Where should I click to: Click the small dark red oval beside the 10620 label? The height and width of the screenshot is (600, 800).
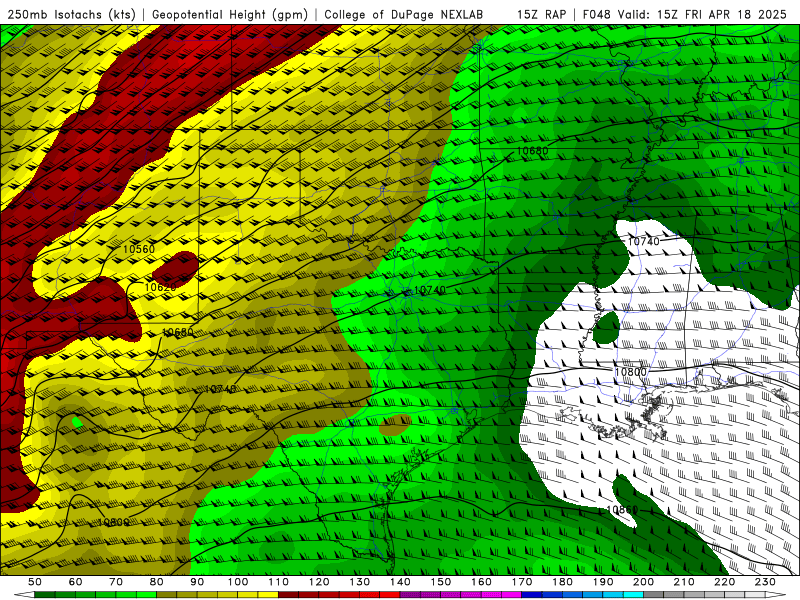tap(176, 268)
